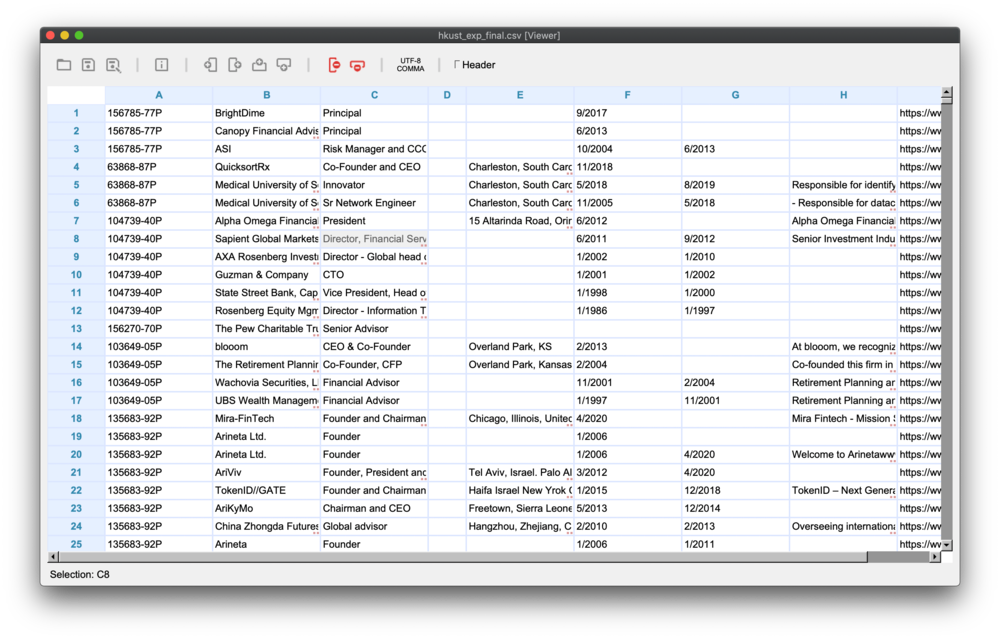Click the save-with-magnifier toolbar icon

coord(113,64)
